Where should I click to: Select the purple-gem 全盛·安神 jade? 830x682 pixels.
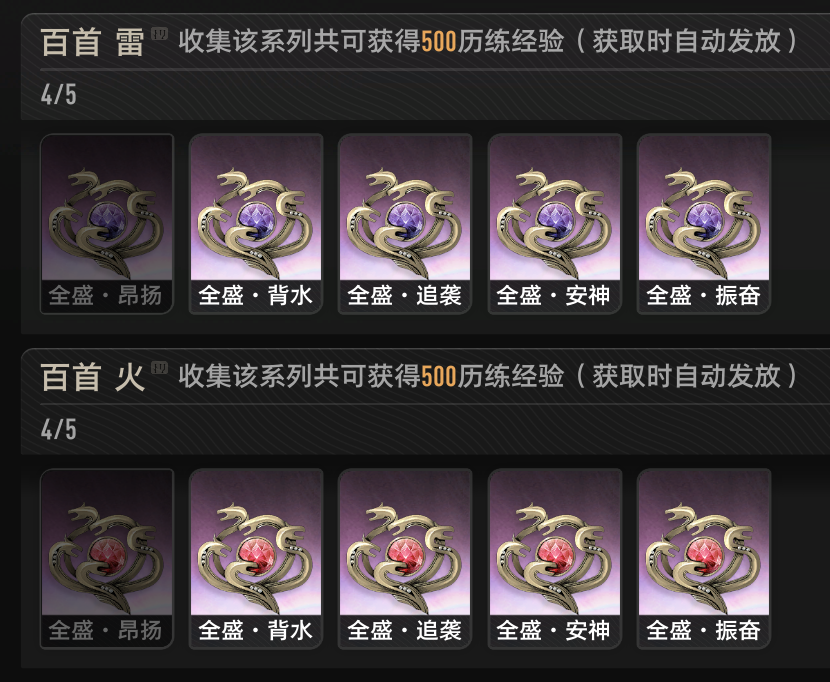pyautogui.click(x=555, y=223)
